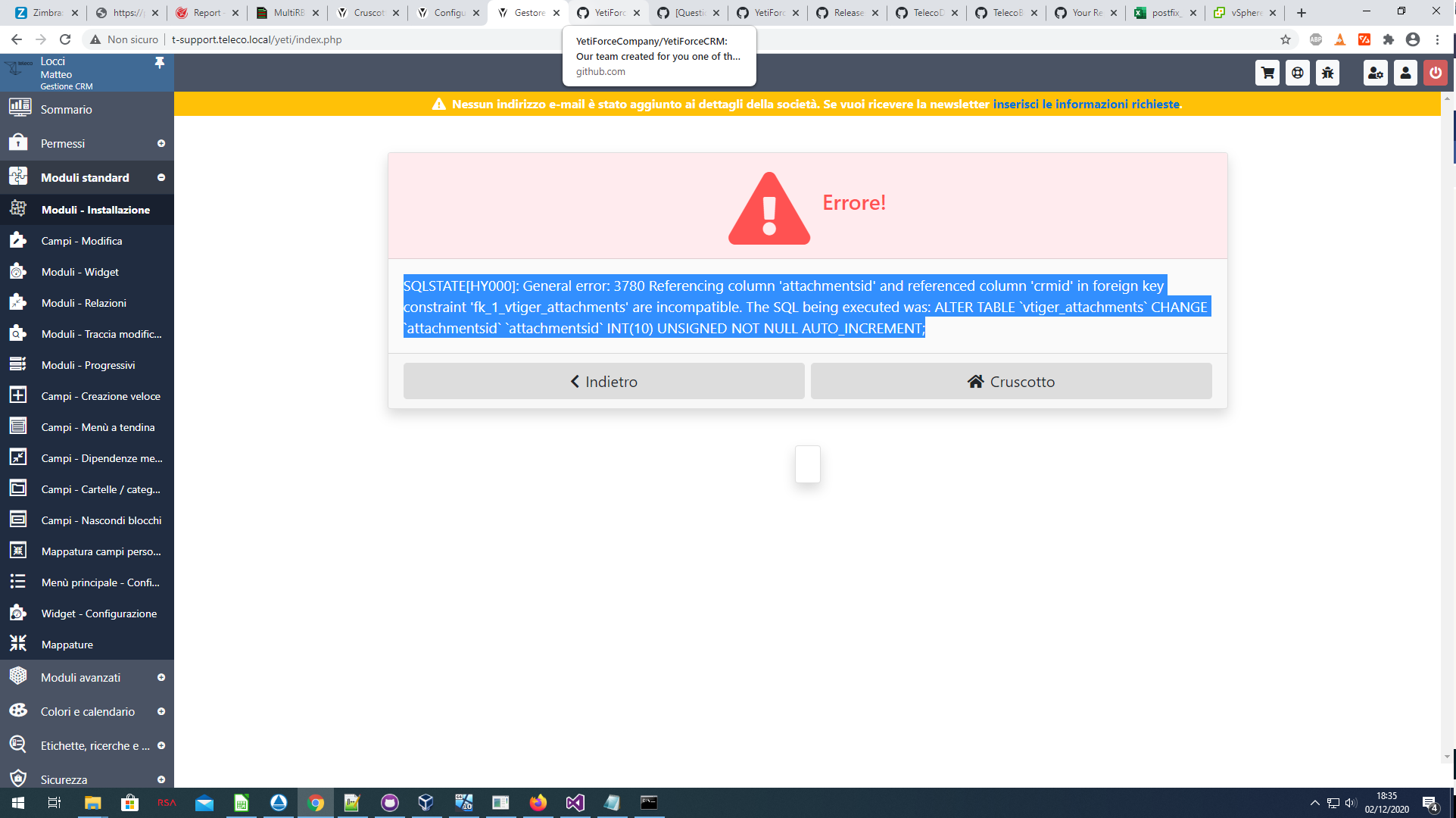Click the Chrome extensions puzzle icon
The width and height of the screenshot is (1456, 818).
coord(1388,39)
